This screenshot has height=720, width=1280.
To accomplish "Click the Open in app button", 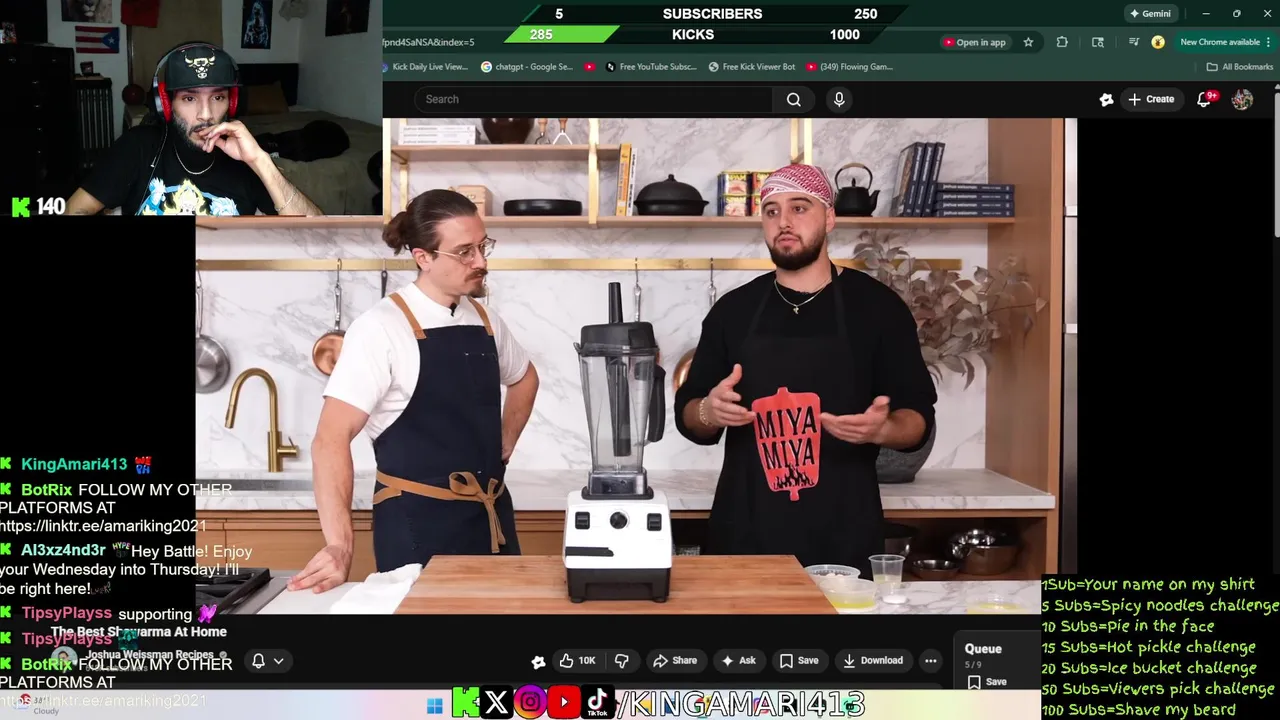I will point(974,42).
